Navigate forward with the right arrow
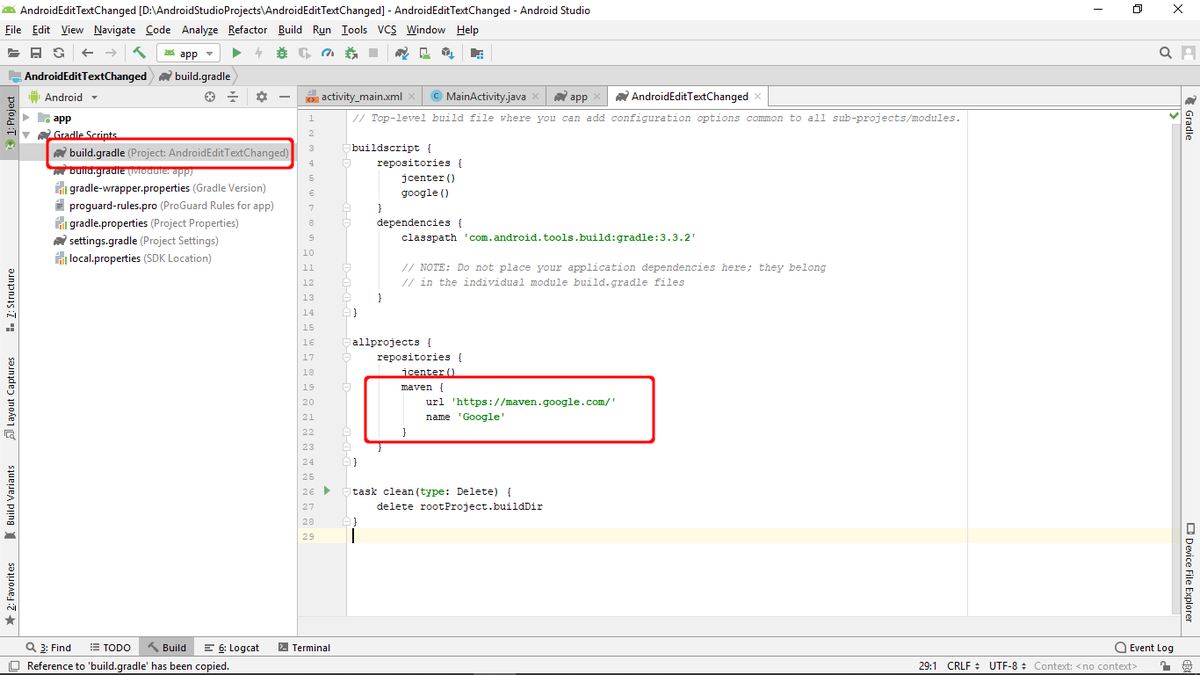The image size is (1200, 675). 110,53
